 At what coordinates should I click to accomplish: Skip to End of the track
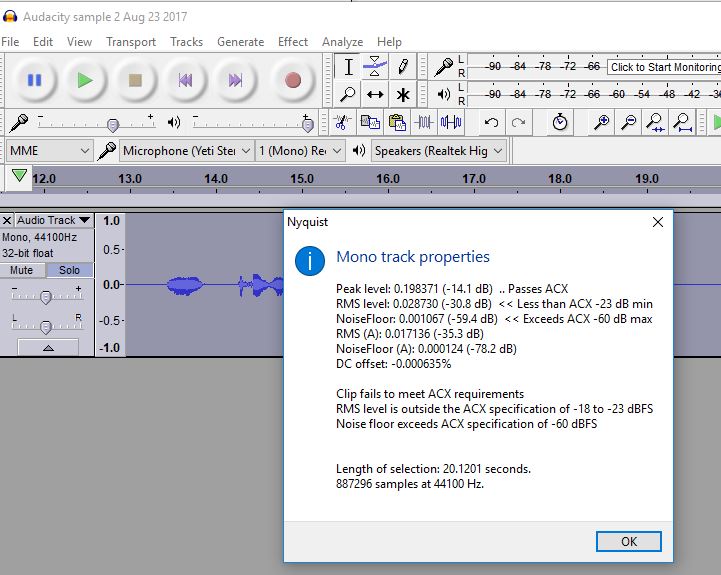235,80
